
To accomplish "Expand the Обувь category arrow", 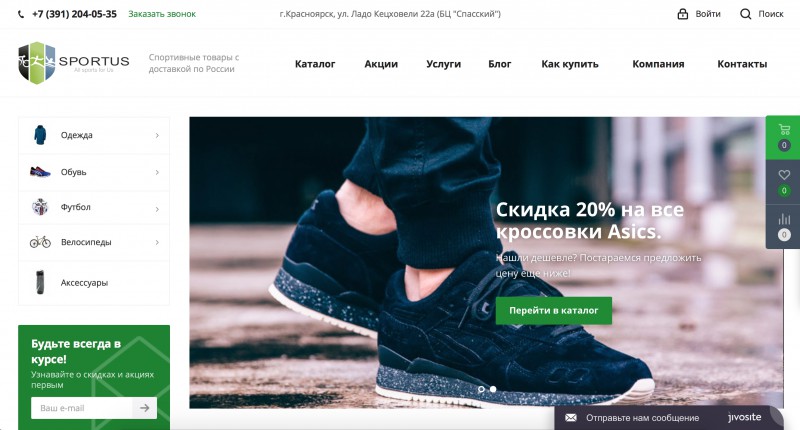I will point(157,172).
